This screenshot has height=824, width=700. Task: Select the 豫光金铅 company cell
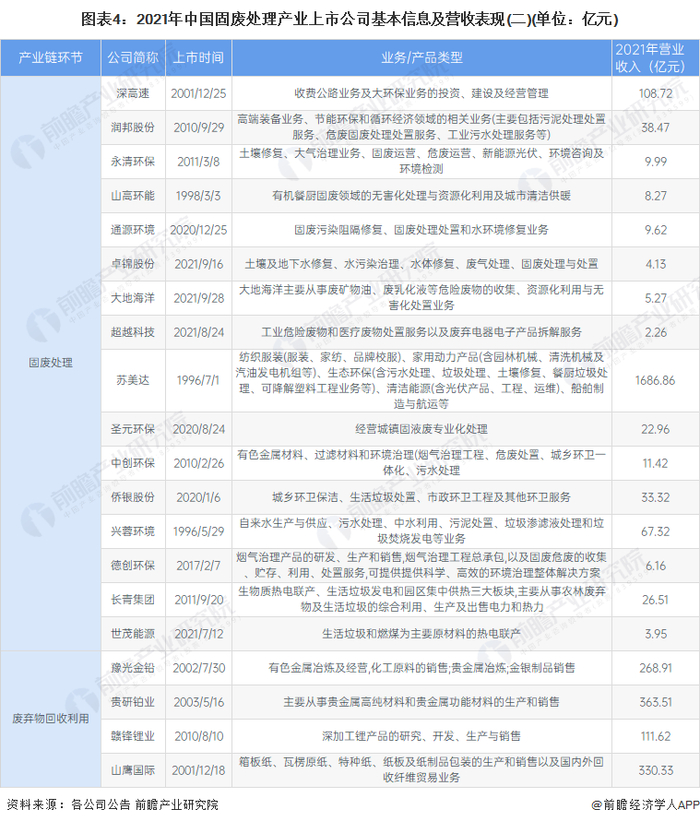tap(133, 668)
